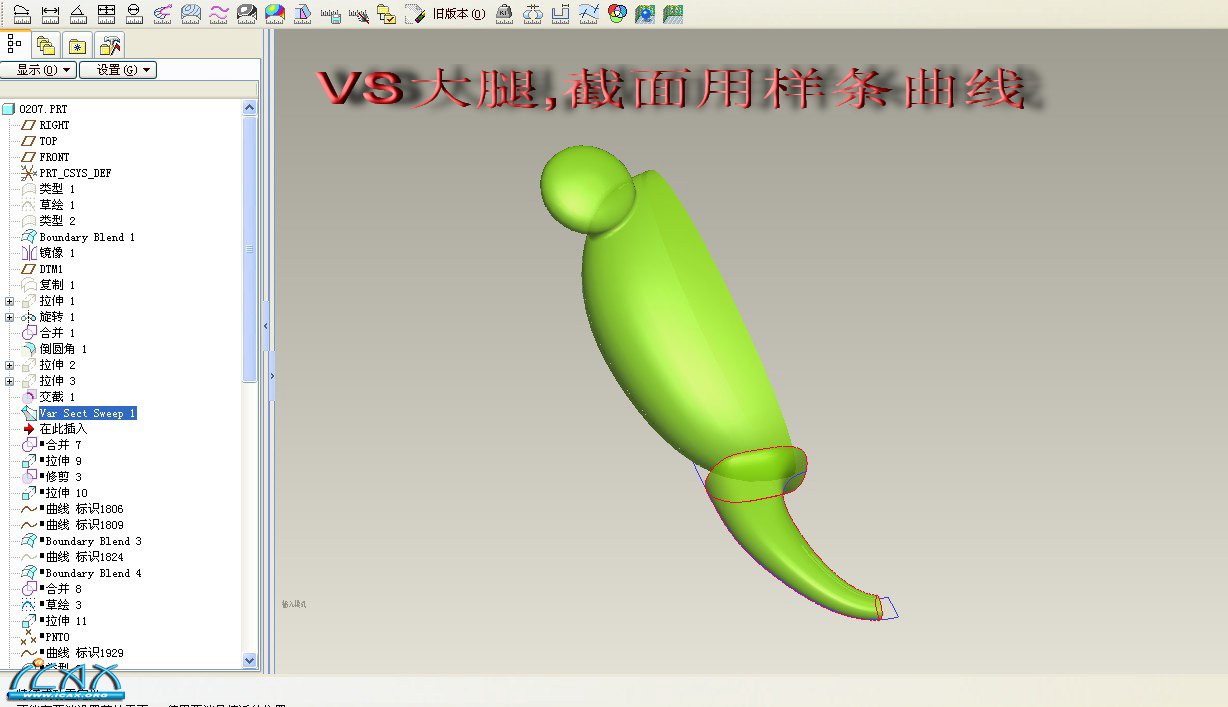Select the length measurement tool icon

point(50,14)
